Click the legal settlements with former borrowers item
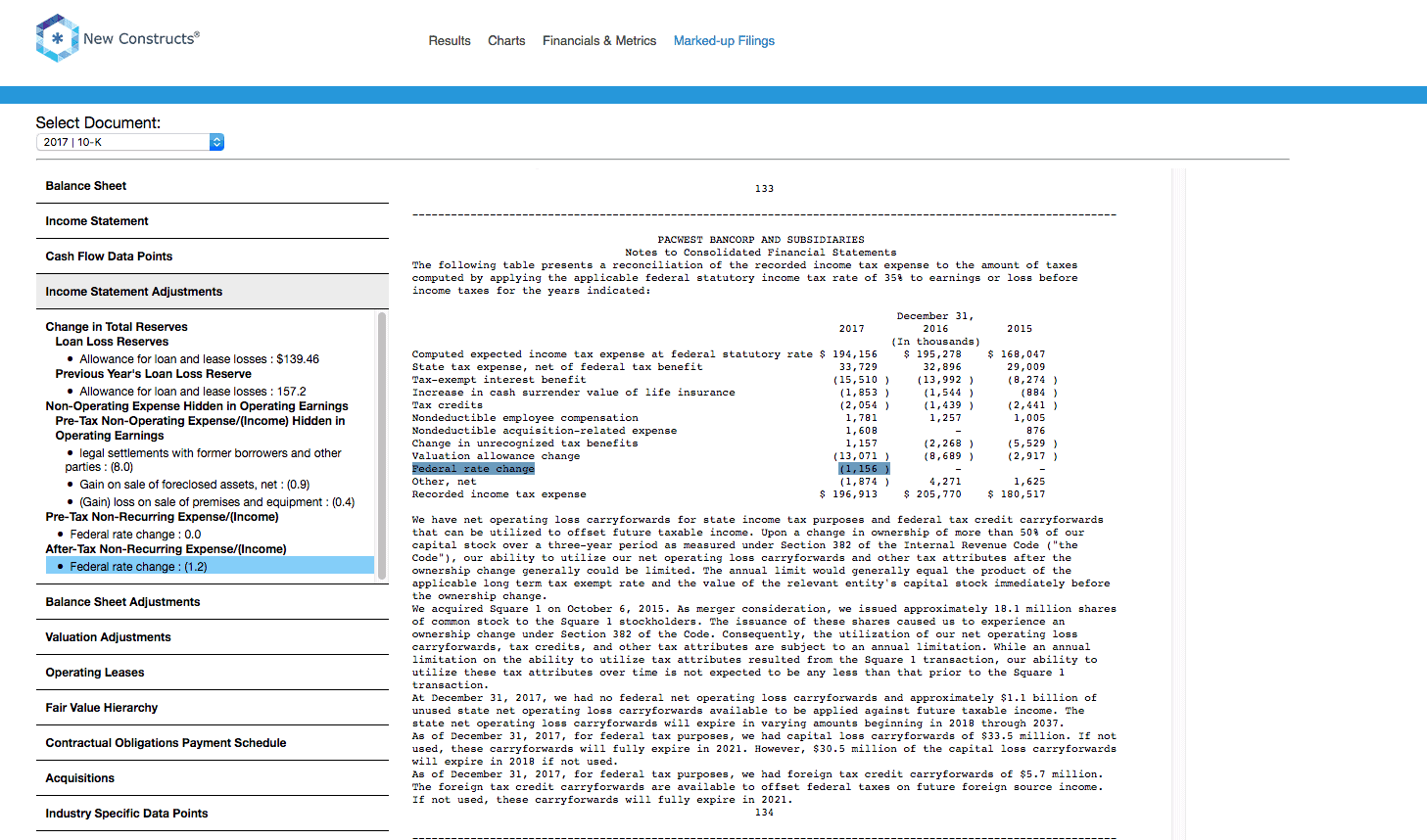 tap(204, 460)
